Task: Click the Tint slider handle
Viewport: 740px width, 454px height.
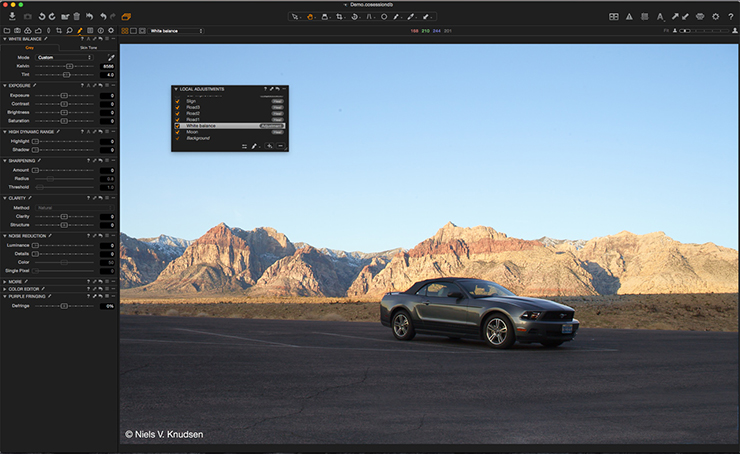Action: (66, 75)
